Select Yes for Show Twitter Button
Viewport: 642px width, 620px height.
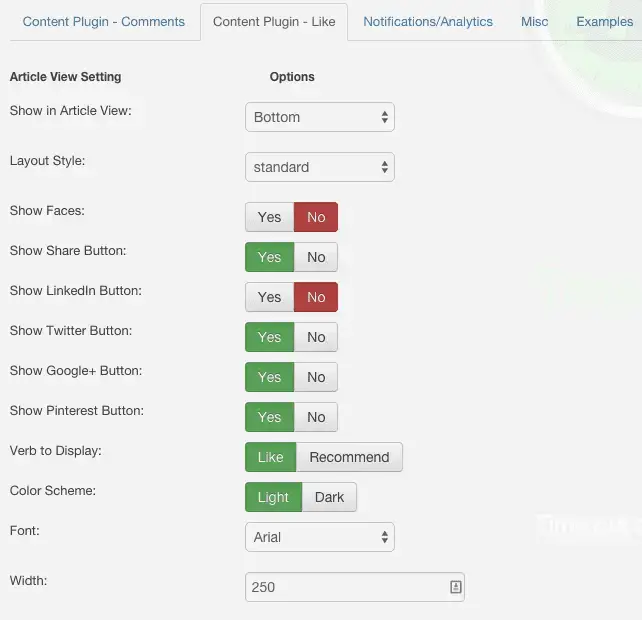pos(269,337)
